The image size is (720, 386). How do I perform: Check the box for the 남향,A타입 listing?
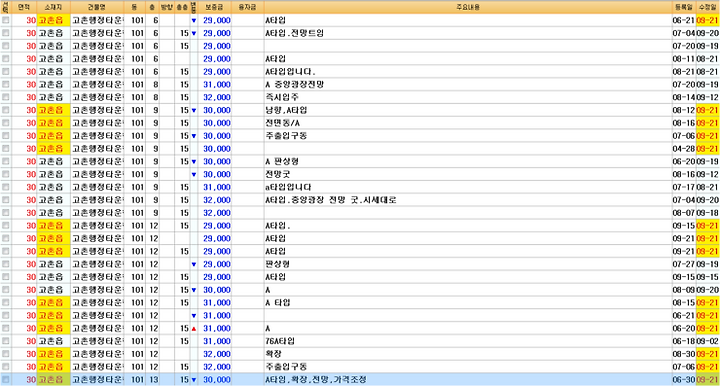pos(6,110)
